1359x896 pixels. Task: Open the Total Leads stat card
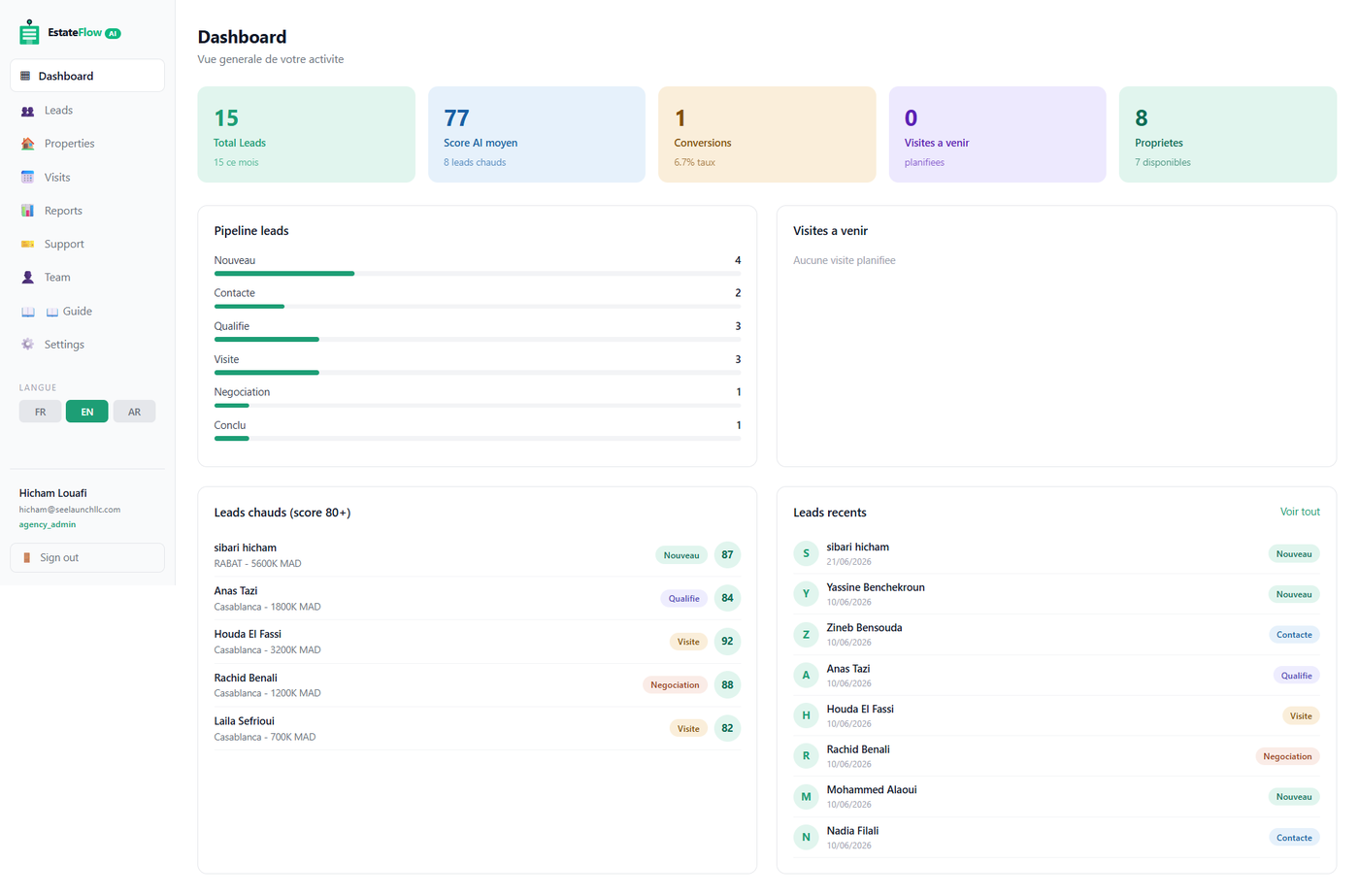[x=306, y=134]
